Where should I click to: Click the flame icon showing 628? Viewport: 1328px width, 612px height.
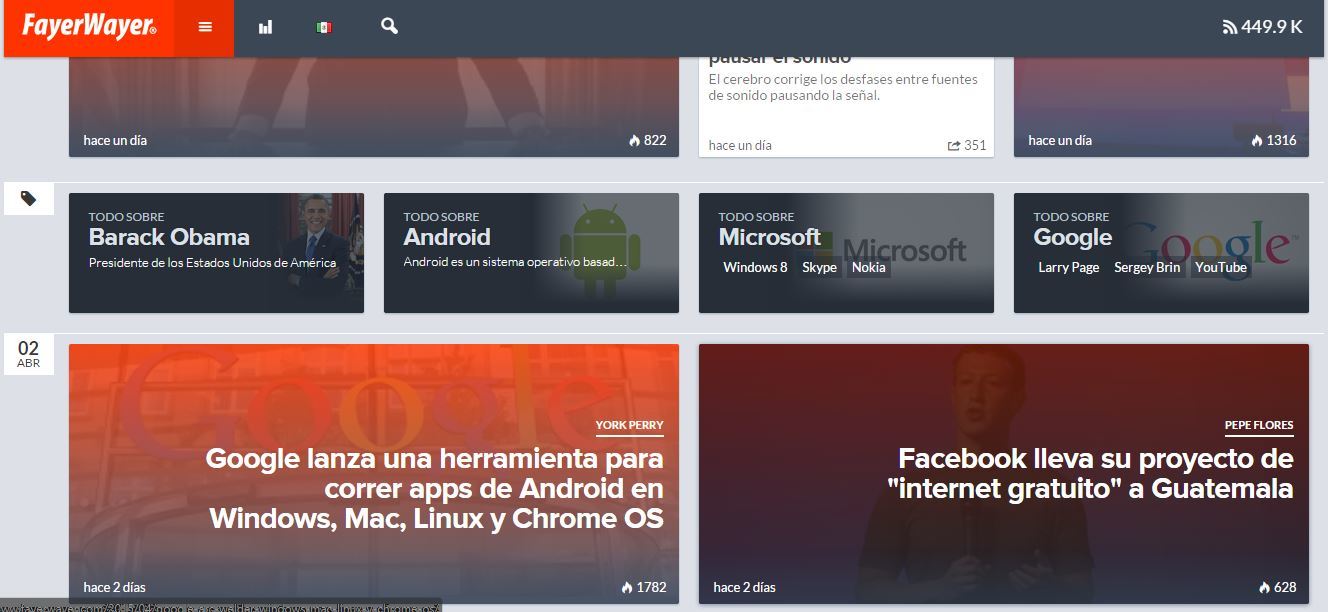pos(1265,587)
